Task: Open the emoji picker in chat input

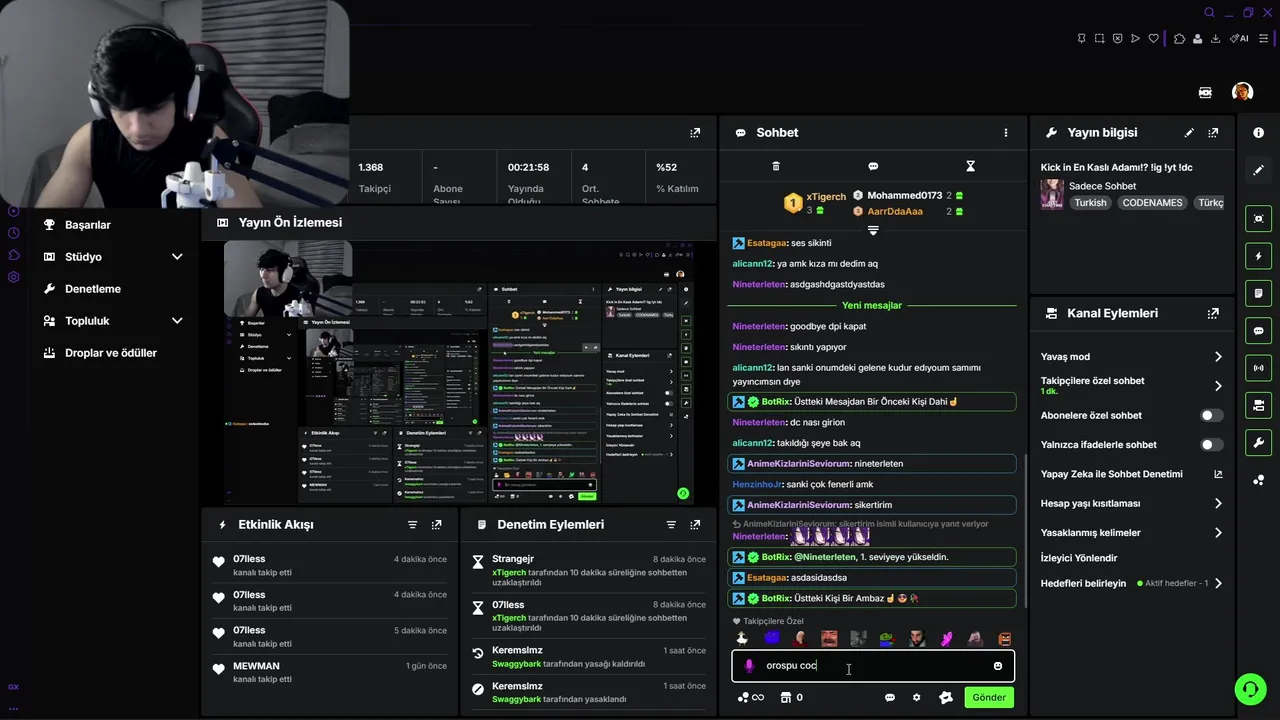Action: pyautogui.click(x=997, y=666)
